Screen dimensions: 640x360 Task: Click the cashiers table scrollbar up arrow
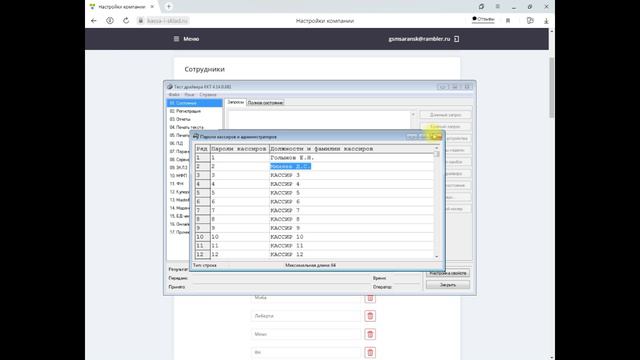click(437, 148)
